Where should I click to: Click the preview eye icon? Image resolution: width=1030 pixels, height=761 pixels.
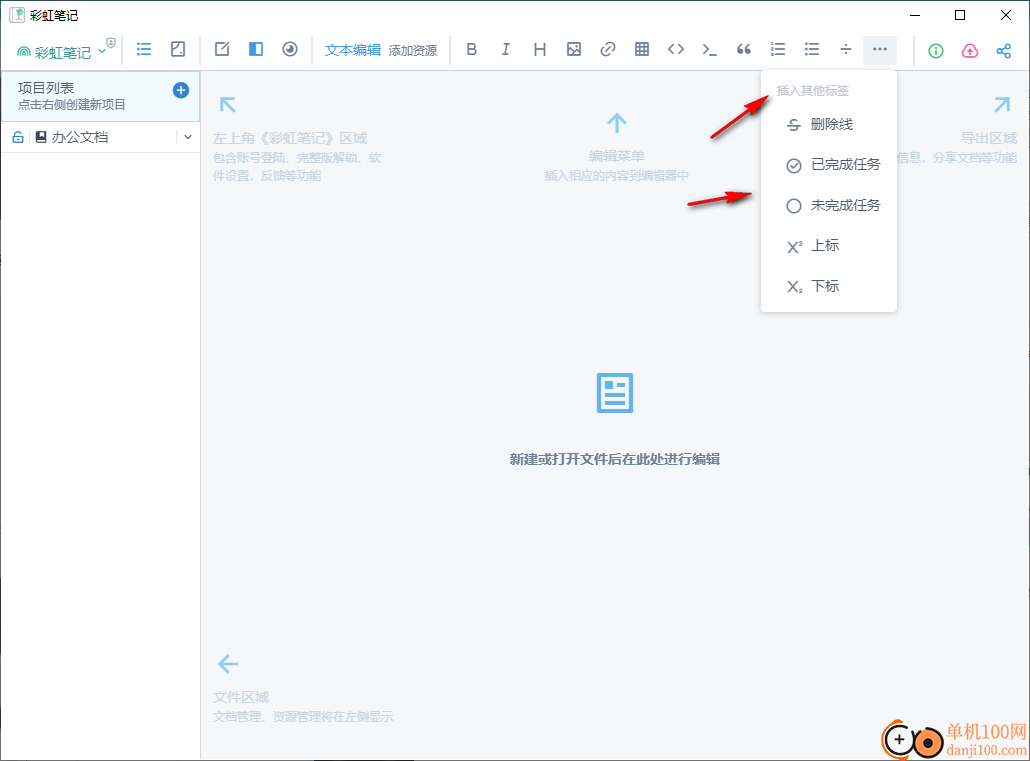pyautogui.click(x=290, y=49)
